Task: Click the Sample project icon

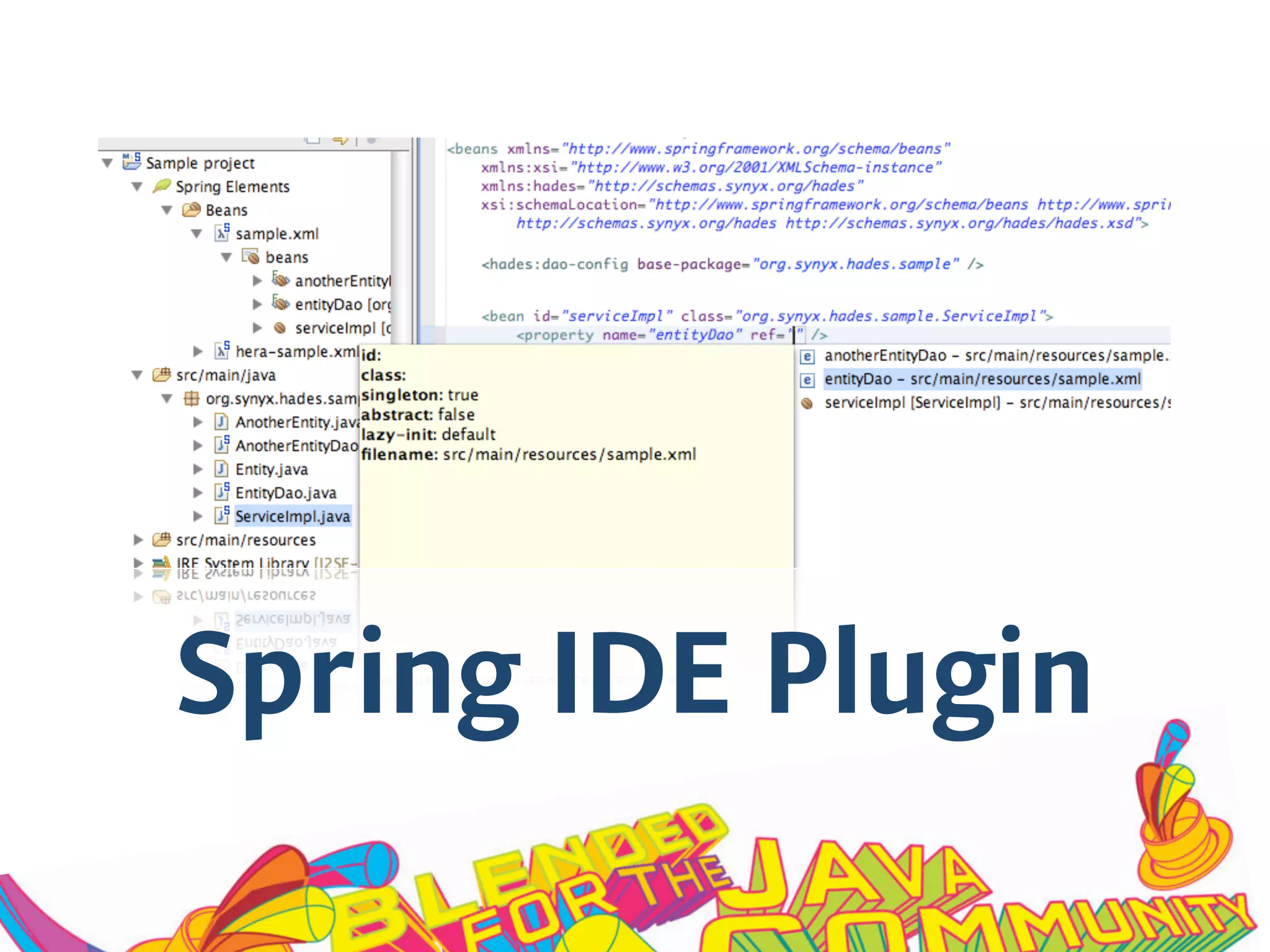Action: point(131,162)
